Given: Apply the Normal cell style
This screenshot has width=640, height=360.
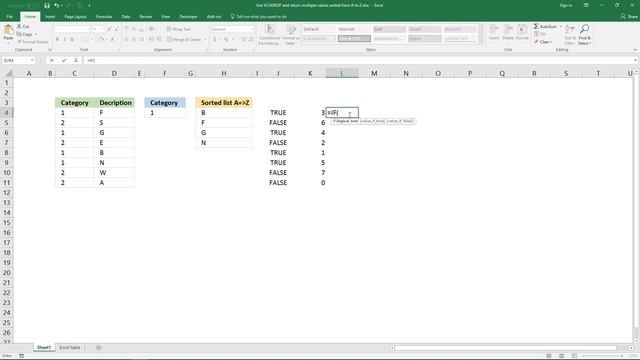Looking at the screenshot, I should click(x=353, y=29).
